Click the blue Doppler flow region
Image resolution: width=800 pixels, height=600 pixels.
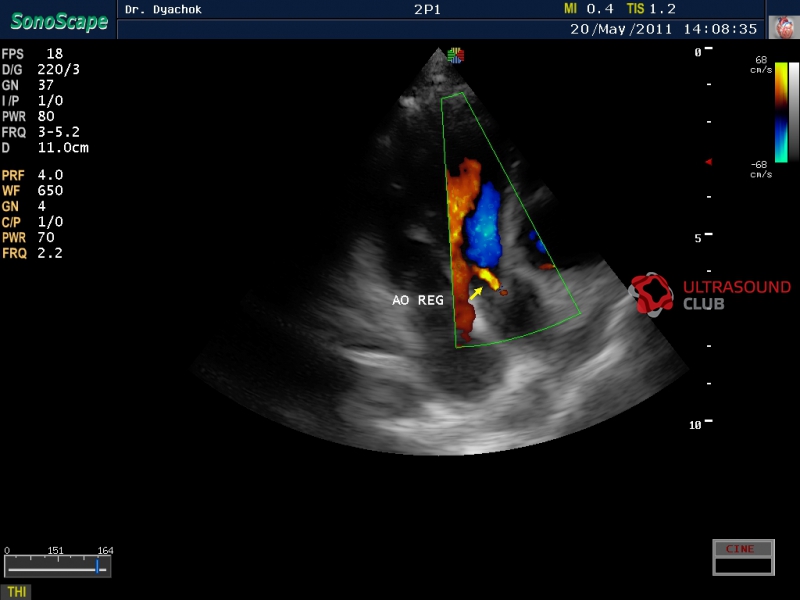(483, 226)
